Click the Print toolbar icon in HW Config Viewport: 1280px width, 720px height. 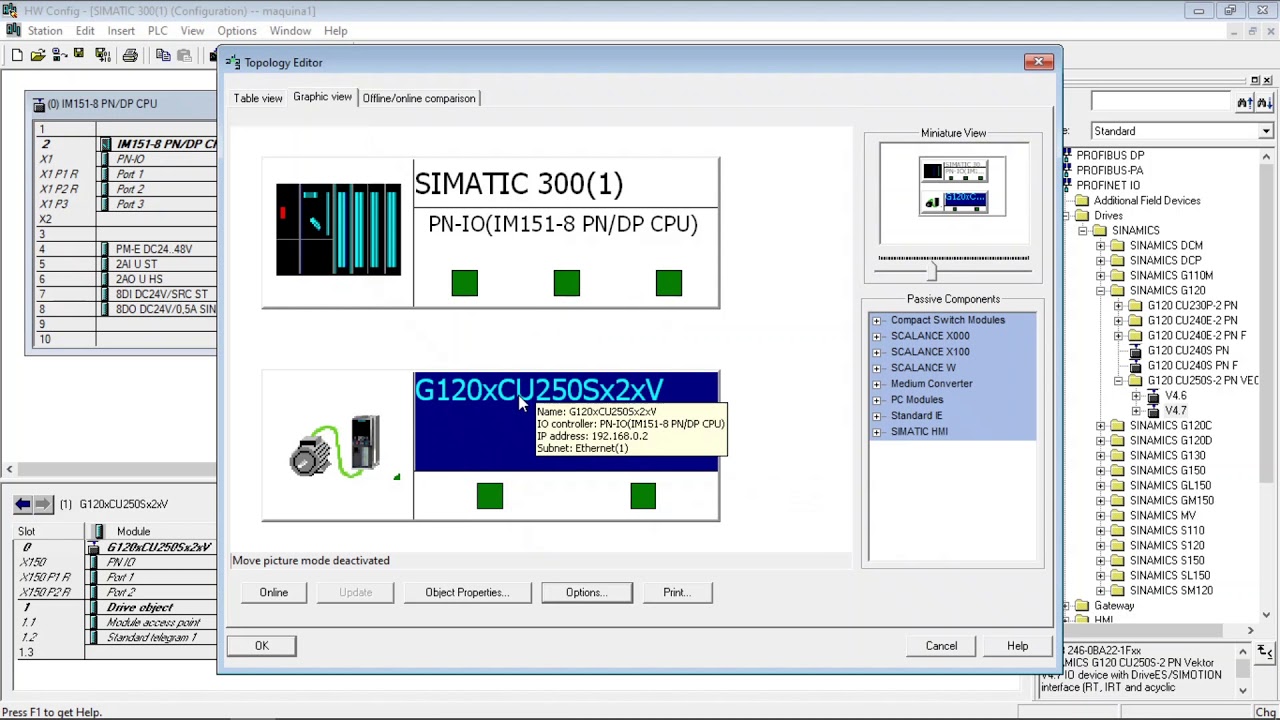coord(130,55)
